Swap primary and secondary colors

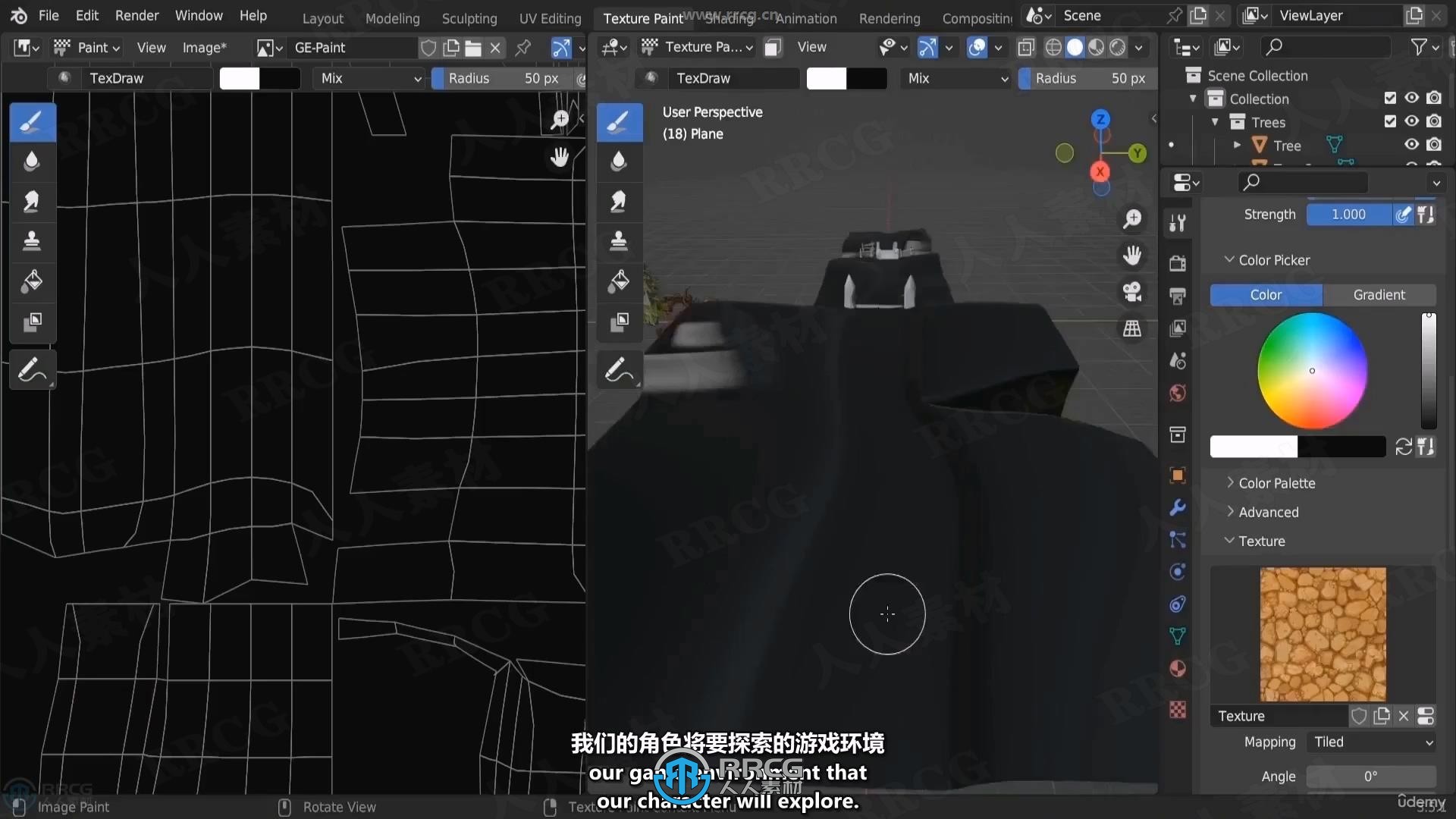coord(1404,447)
